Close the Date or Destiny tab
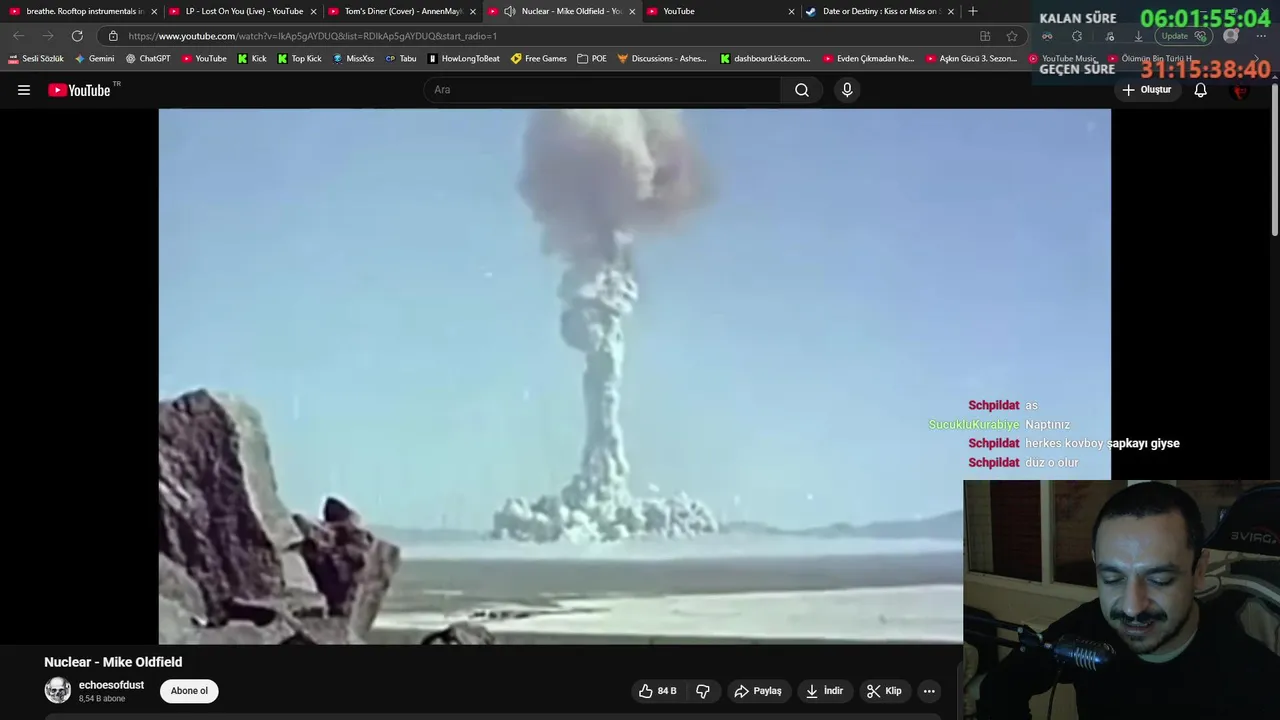 point(951,11)
